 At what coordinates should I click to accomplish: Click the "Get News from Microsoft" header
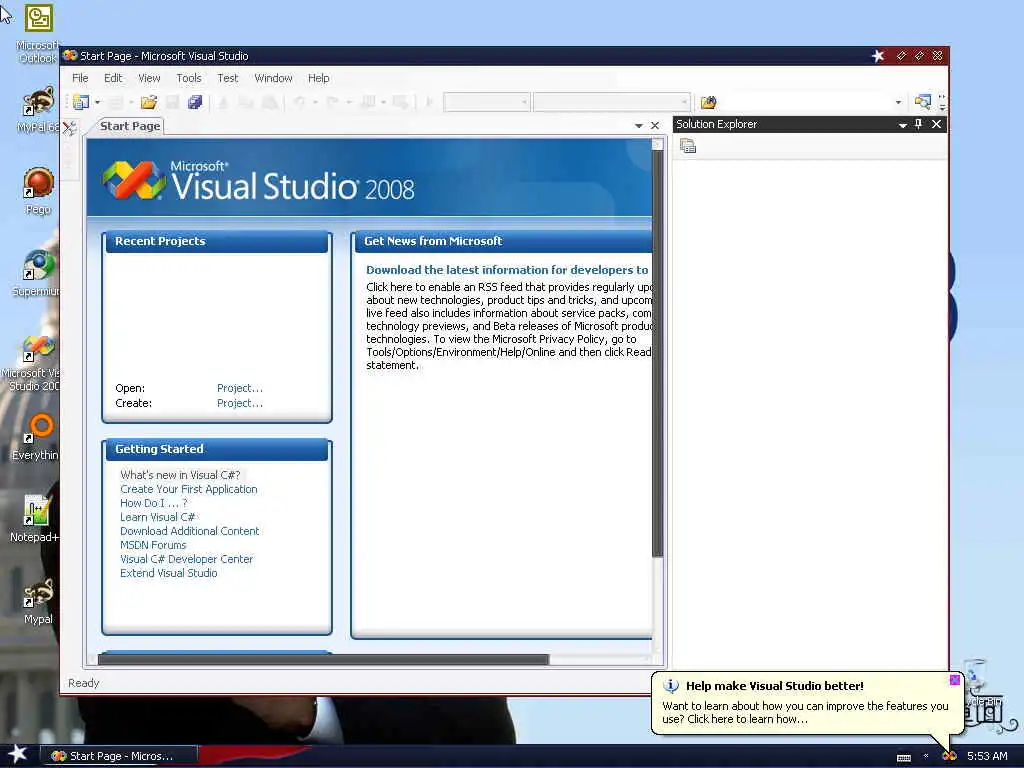[x=504, y=241]
